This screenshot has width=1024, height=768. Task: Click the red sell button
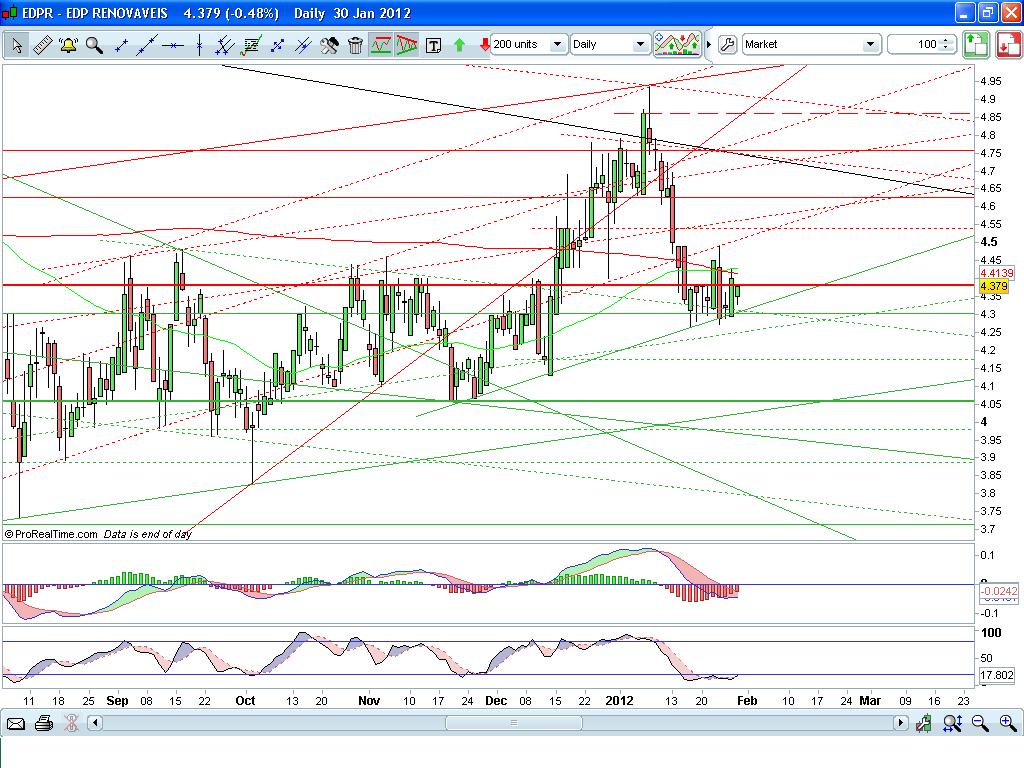tap(1008, 44)
